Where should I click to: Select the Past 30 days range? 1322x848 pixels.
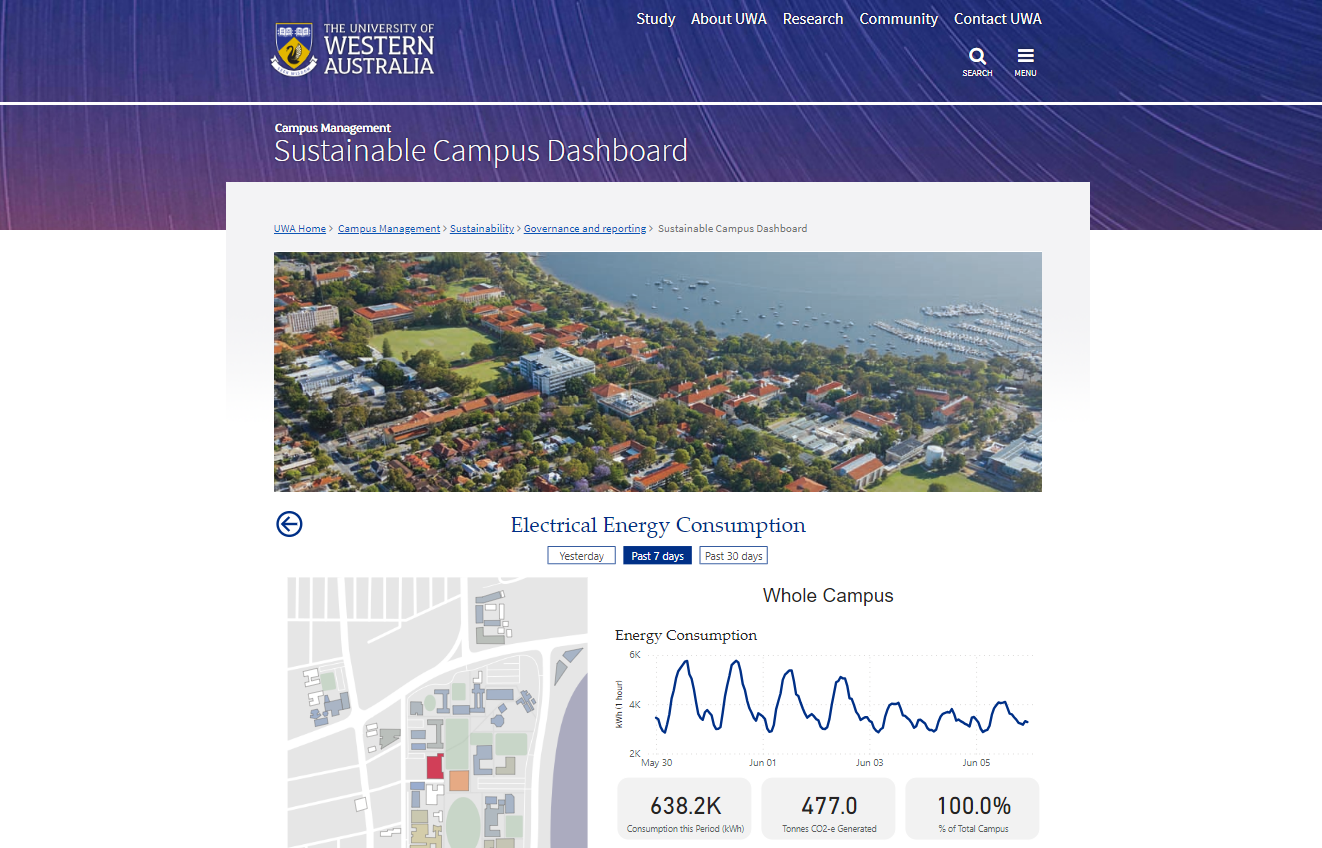pyautogui.click(x=733, y=556)
